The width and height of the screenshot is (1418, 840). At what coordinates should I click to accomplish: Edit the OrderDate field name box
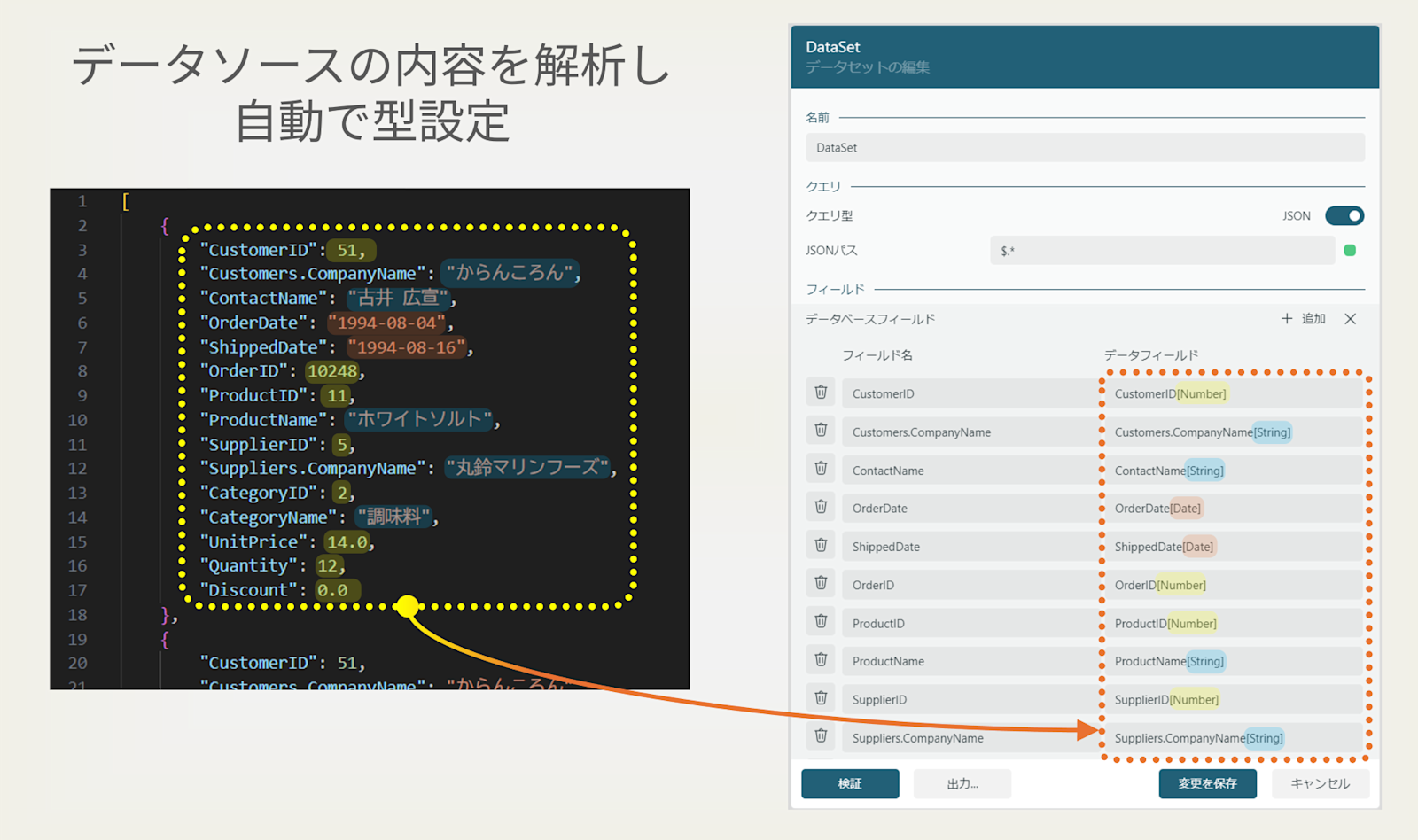[970, 508]
